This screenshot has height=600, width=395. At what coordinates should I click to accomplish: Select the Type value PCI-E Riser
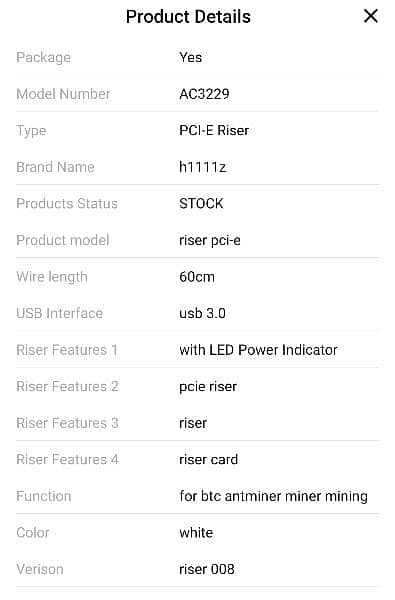214,130
